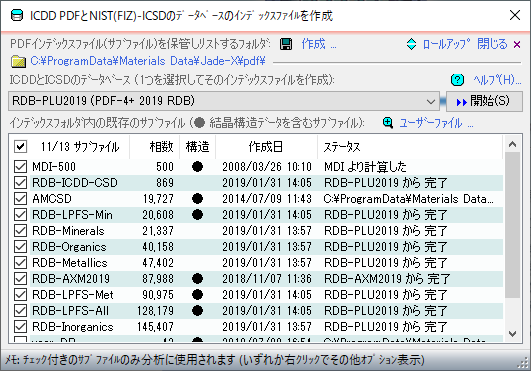Click the phase count 19,727

click(x=158, y=198)
